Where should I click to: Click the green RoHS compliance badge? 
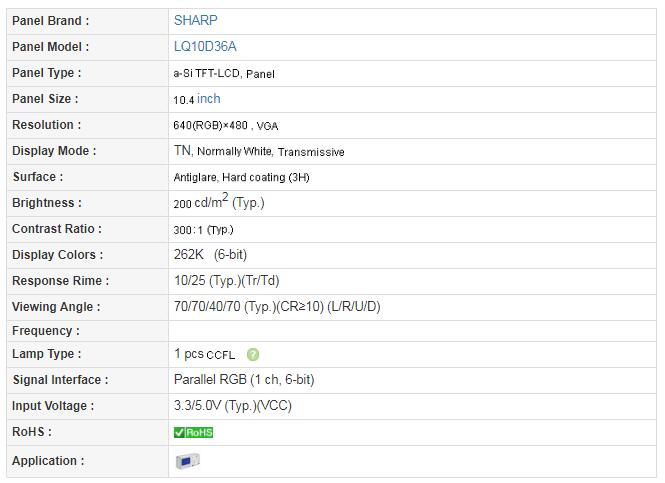pyautogui.click(x=193, y=432)
